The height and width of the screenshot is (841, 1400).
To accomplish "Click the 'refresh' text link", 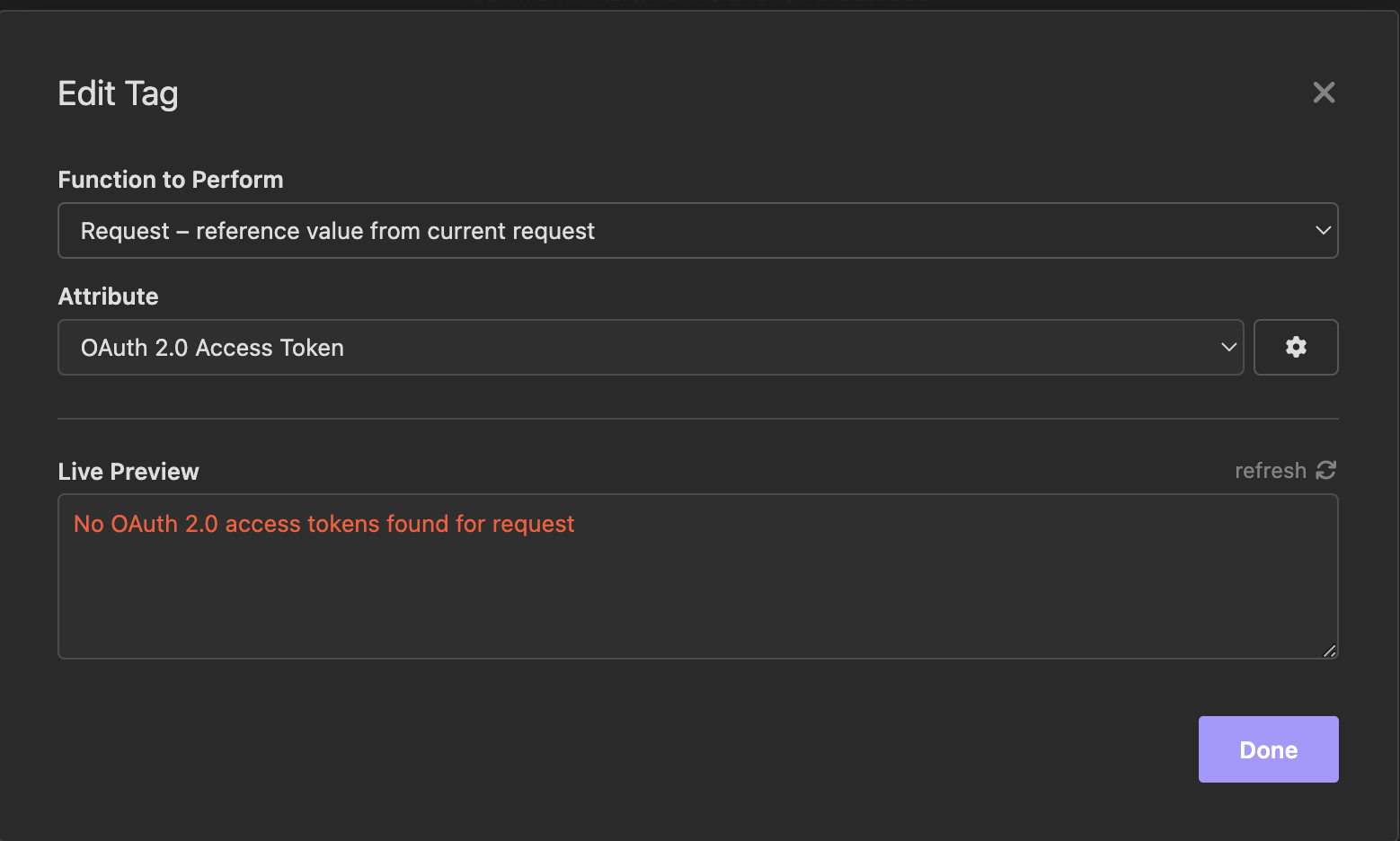I will (x=1270, y=471).
